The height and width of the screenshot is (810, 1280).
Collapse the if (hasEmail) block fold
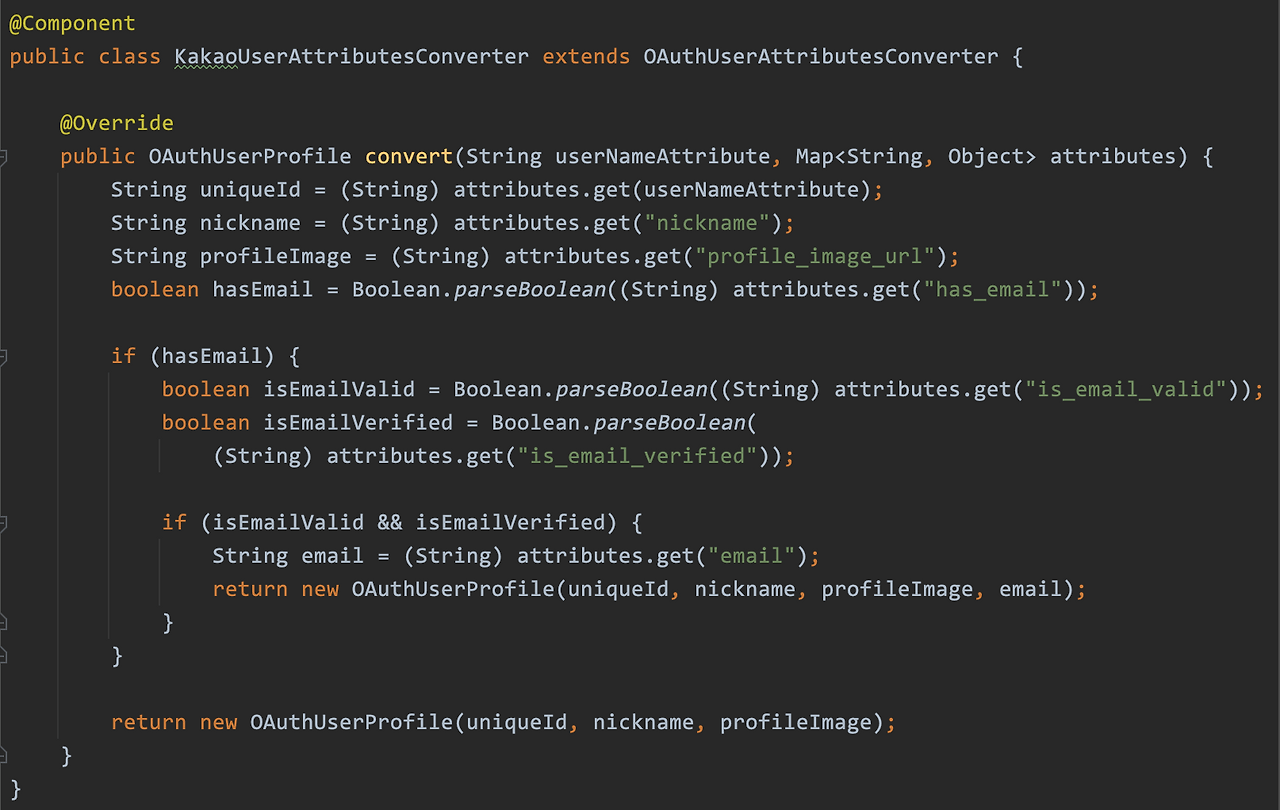tap(3, 356)
